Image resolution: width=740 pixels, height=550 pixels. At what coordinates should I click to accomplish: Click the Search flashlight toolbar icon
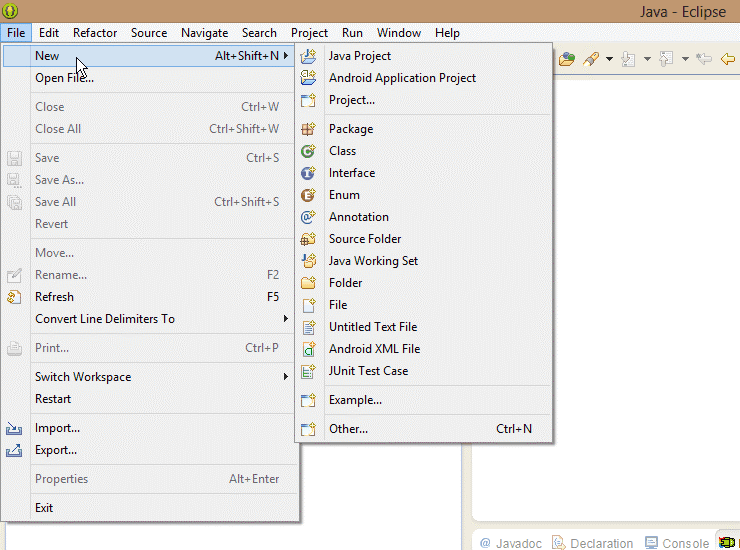point(591,59)
